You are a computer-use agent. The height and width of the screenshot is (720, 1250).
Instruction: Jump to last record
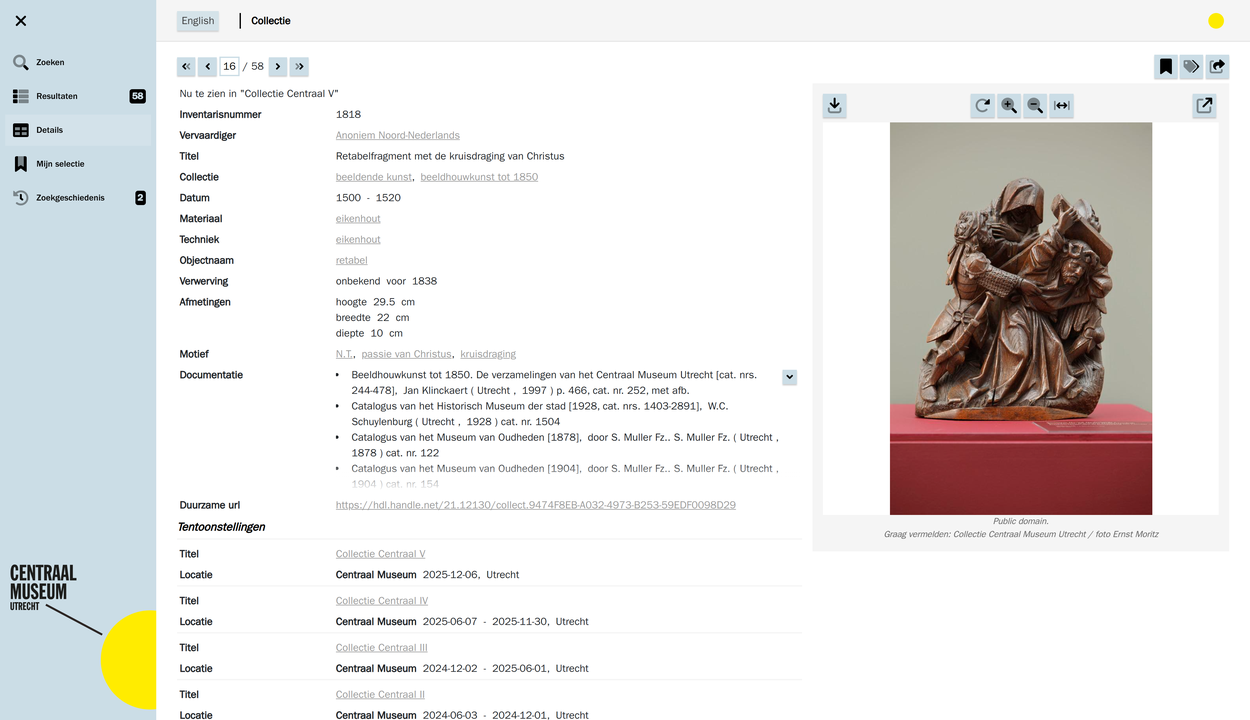299,67
